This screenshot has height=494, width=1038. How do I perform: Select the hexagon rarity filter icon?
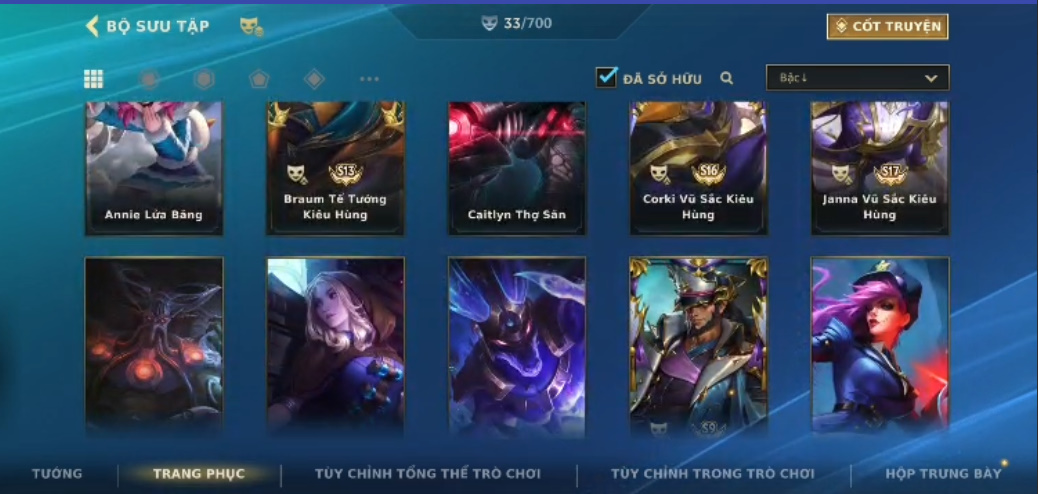pyautogui.click(x=204, y=79)
